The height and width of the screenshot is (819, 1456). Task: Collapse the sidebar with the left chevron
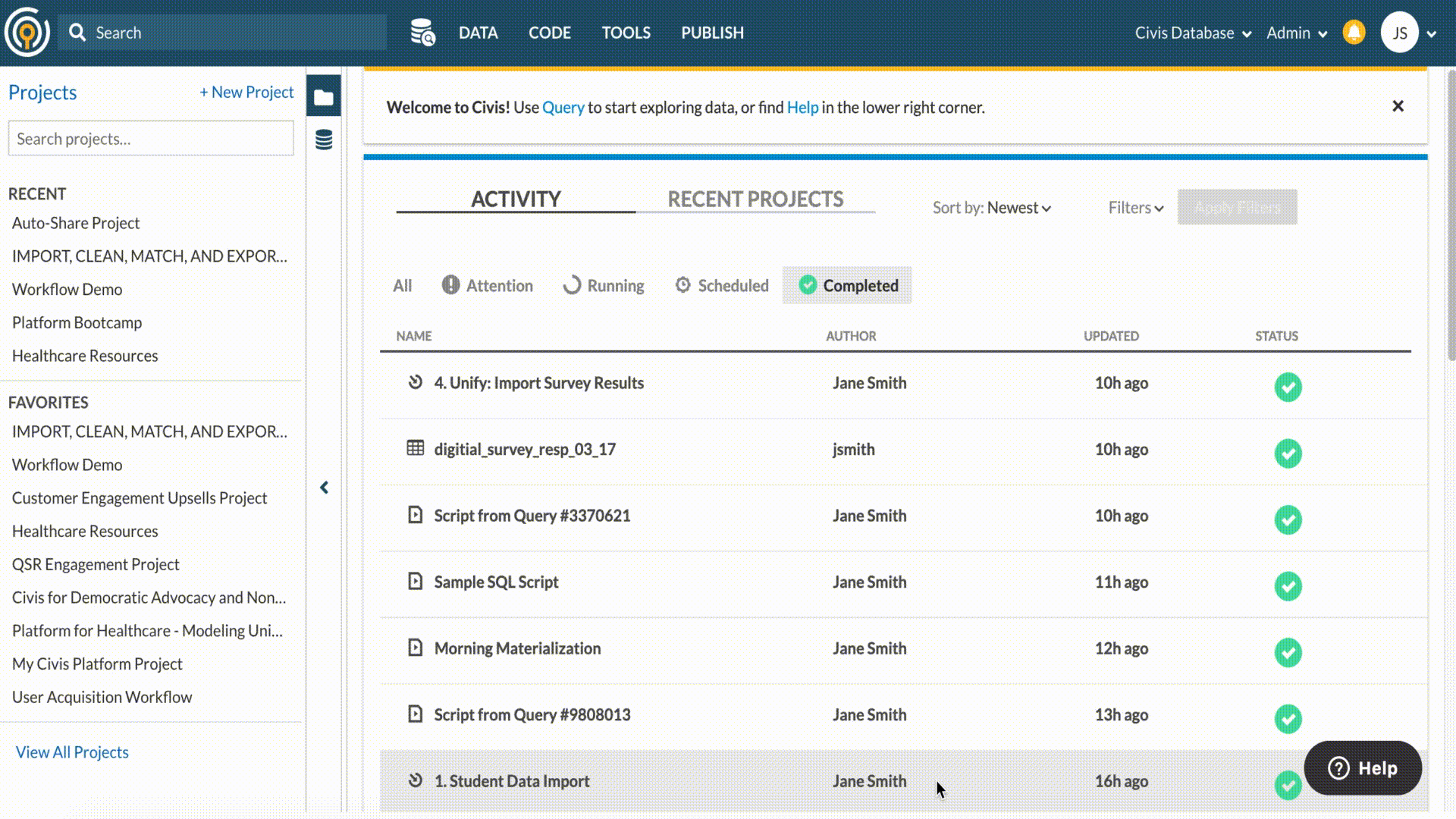324,488
